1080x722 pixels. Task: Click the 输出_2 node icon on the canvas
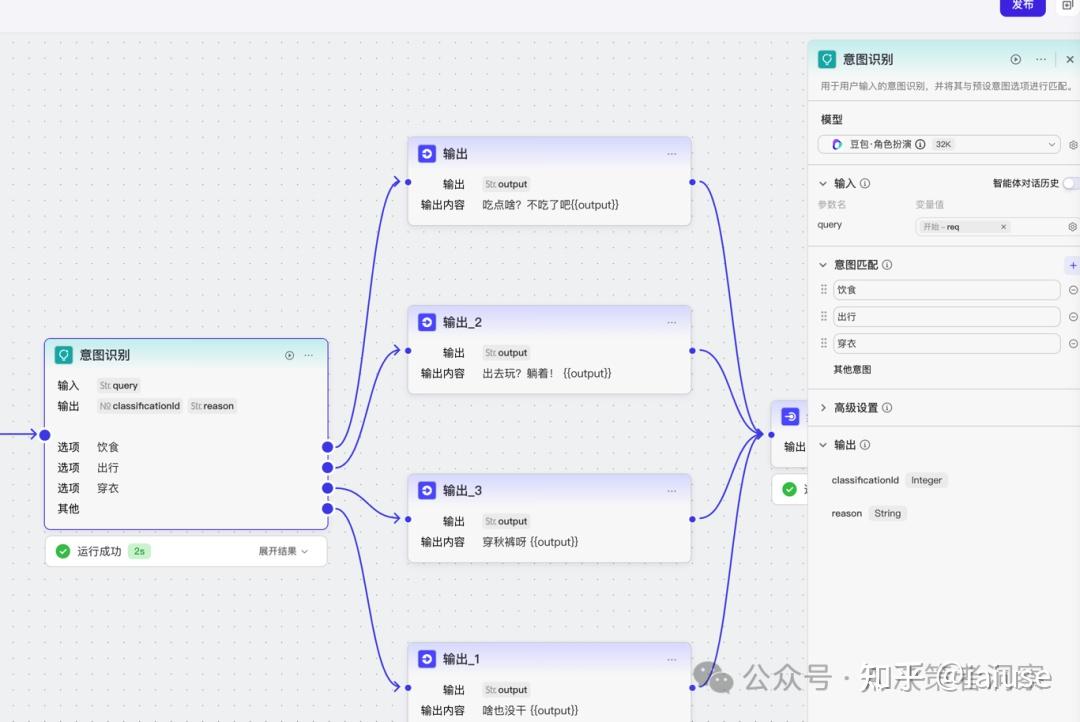(427, 322)
